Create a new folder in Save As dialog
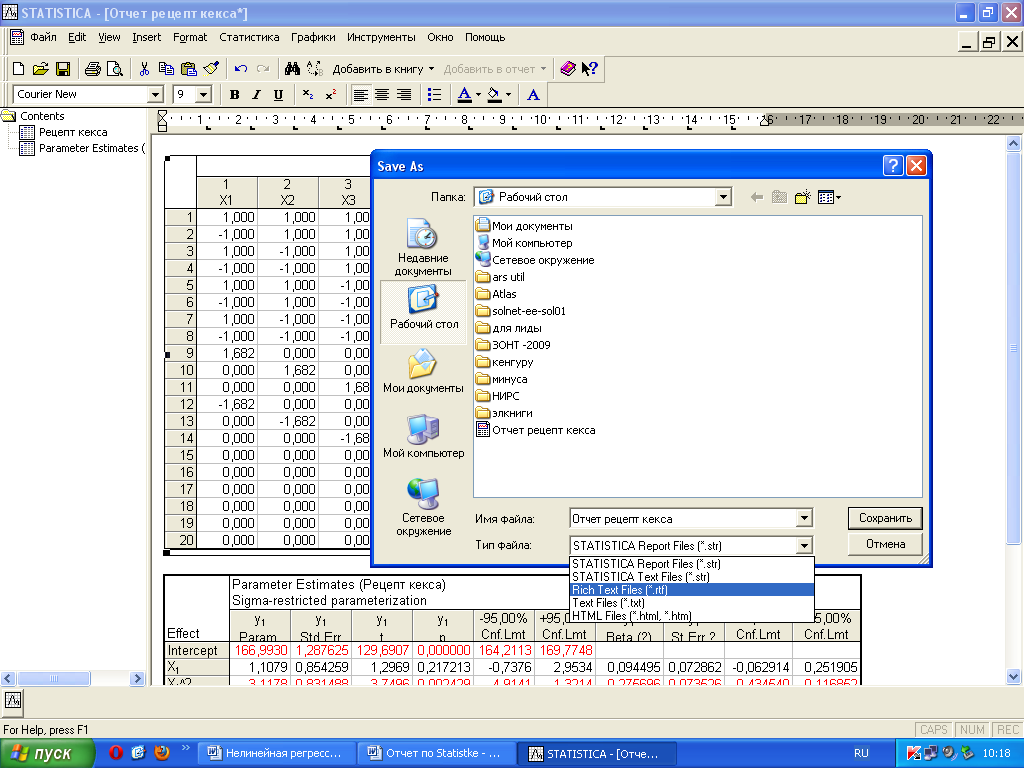This screenshot has height=768, width=1024. click(x=802, y=198)
